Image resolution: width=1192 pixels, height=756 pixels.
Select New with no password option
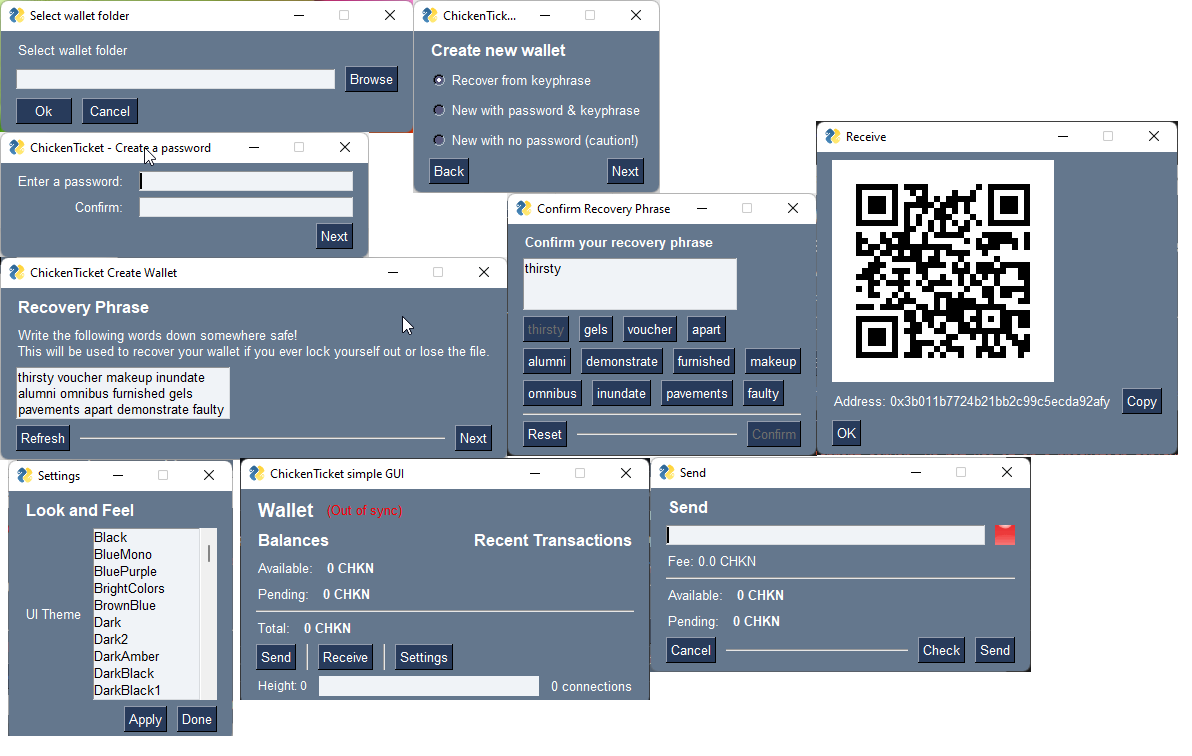click(x=536, y=141)
